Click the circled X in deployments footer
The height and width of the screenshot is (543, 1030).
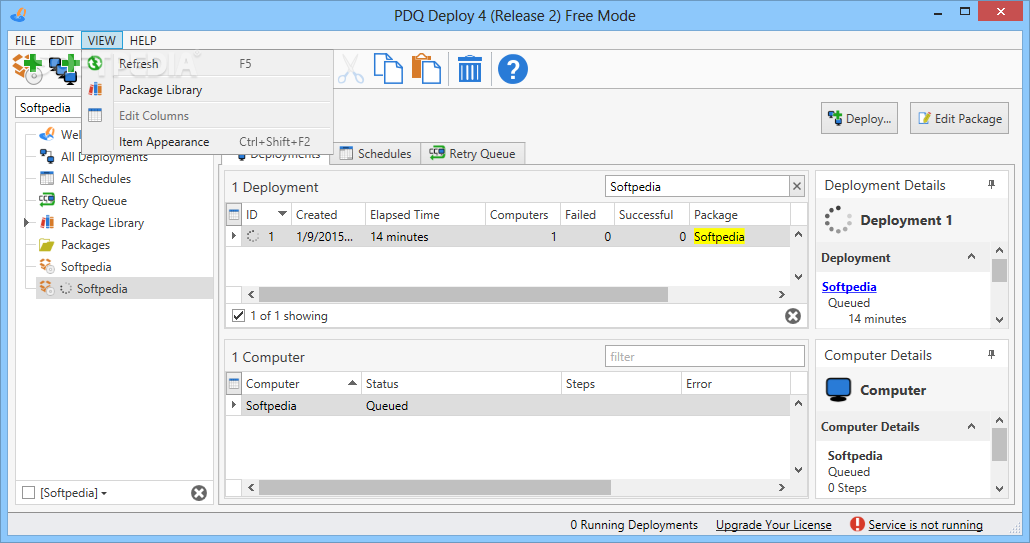[x=793, y=316]
